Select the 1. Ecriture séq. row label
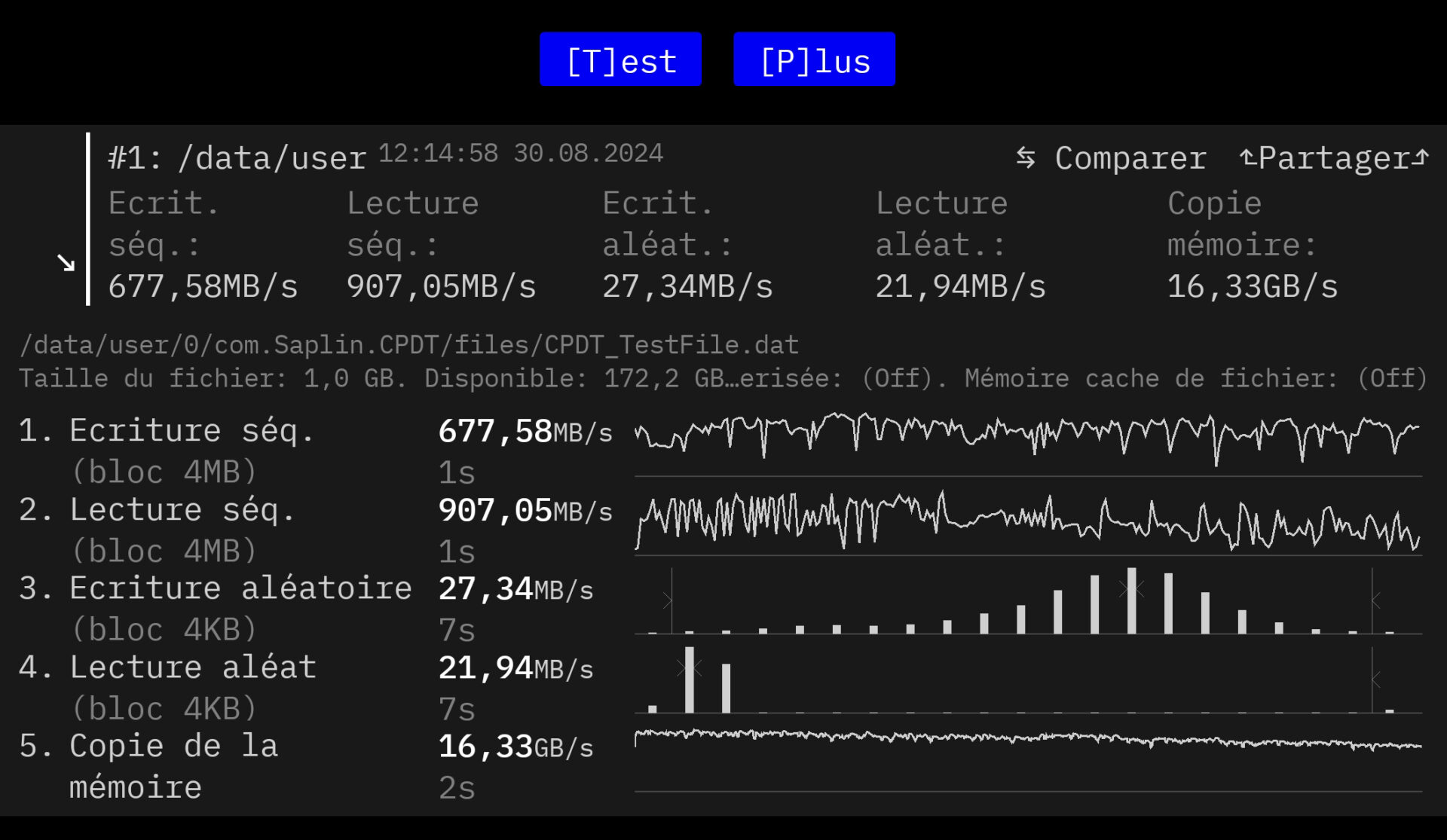Screen dimensions: 1447x840 click(166, 431)
